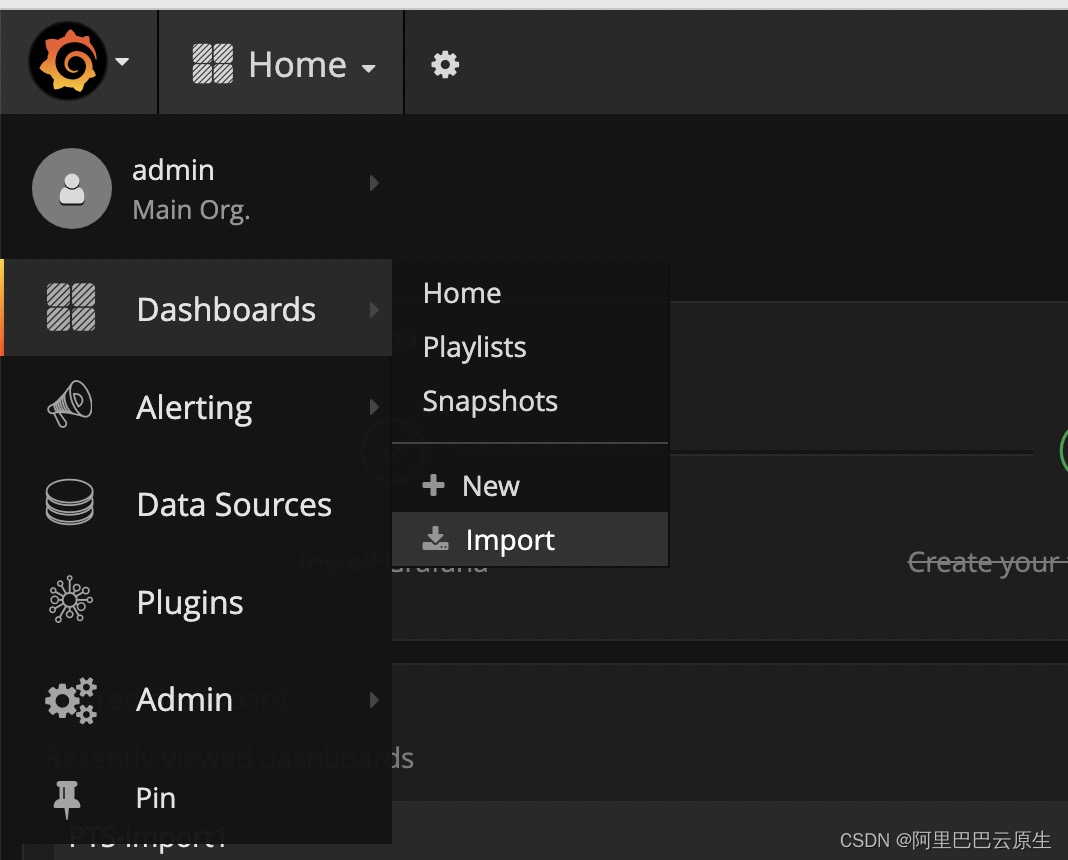The image size is (1068, 860).
Task: Click the Plugins network icon
Action: coord(71,599)
